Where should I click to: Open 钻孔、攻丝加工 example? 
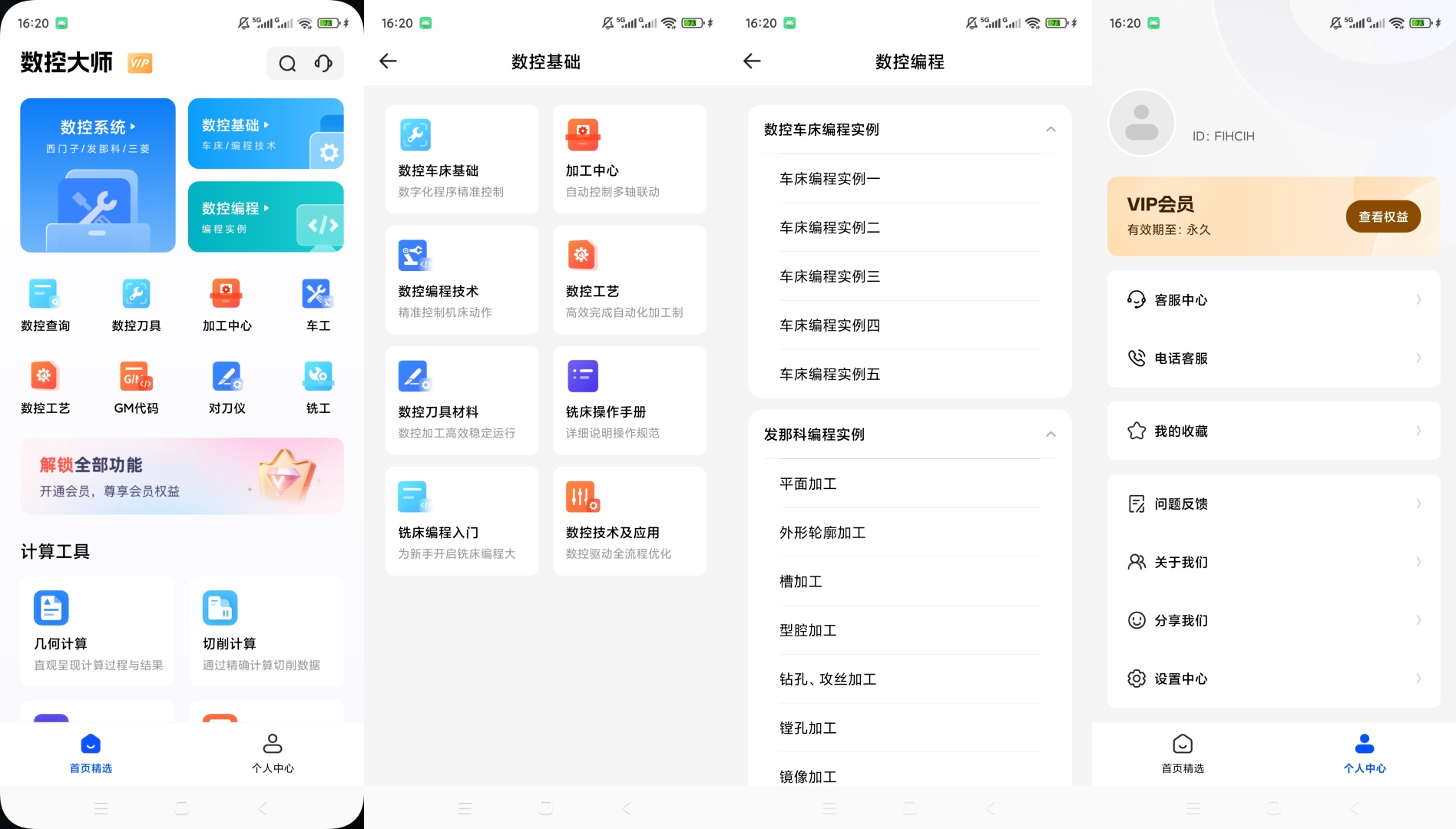[910, 679]
